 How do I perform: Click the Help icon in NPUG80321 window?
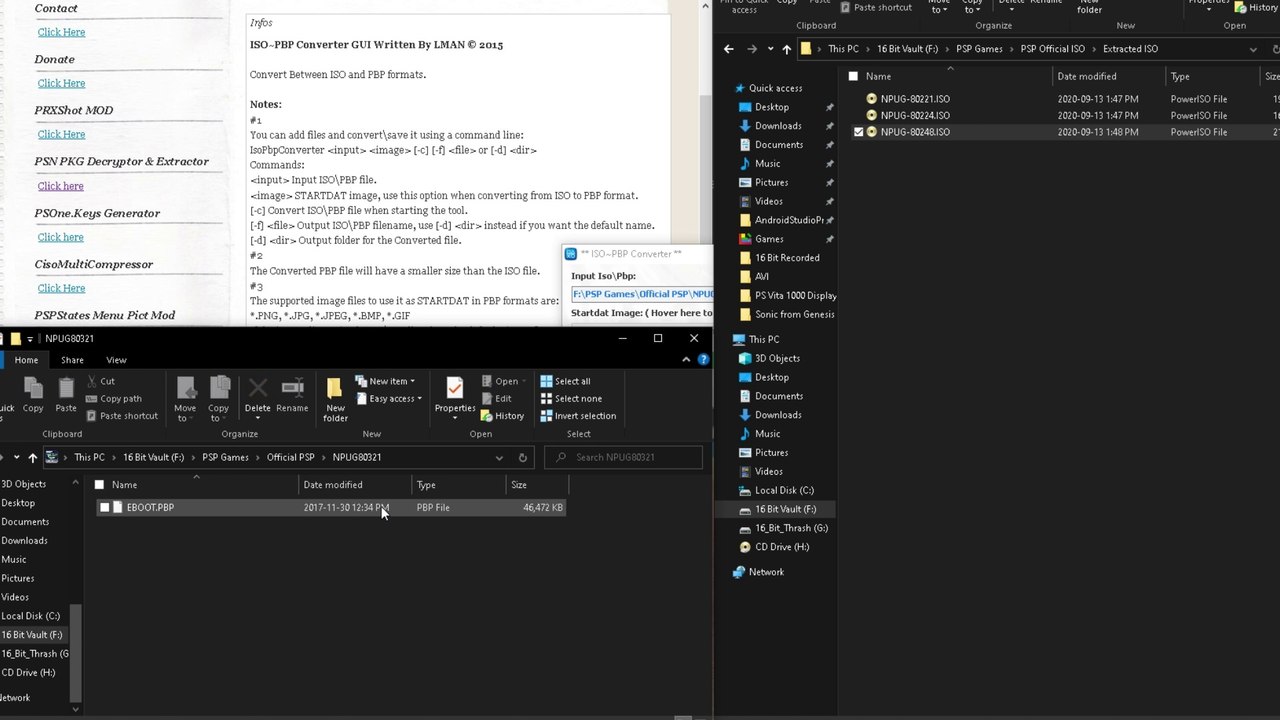pyautogui.click(x=703, y=360)
